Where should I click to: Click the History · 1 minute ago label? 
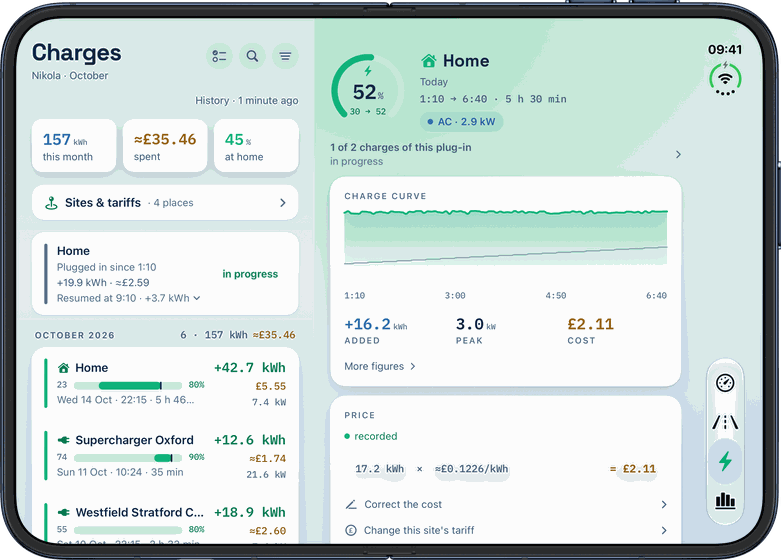coord(247,101)
